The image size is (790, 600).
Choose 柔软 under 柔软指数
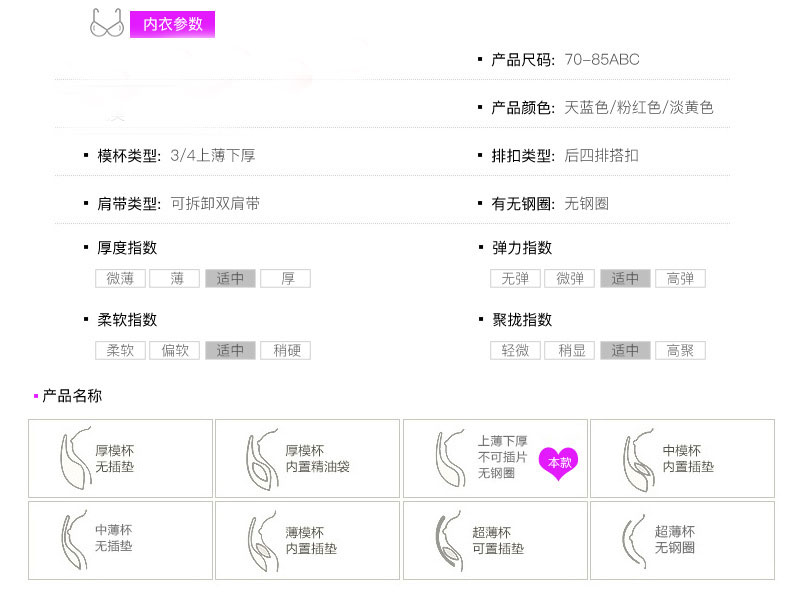pos(121,351)
